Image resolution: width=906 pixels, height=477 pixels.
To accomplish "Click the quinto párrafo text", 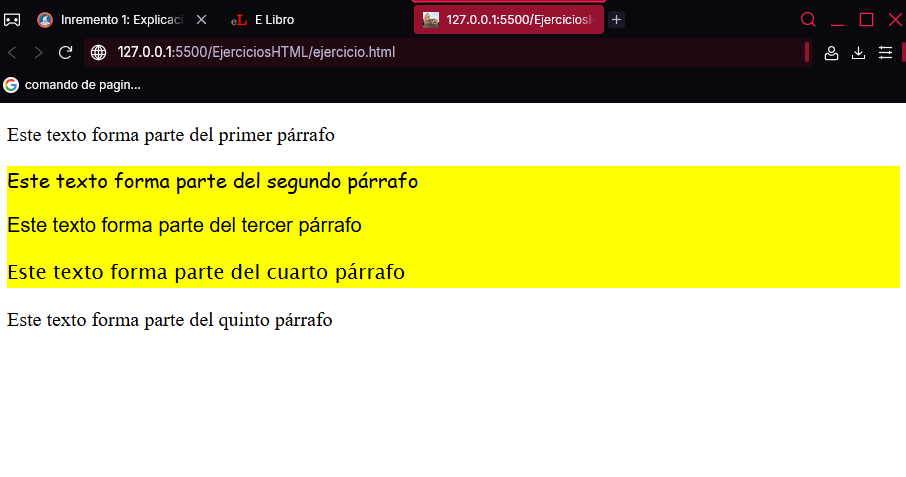I will 170,320.
